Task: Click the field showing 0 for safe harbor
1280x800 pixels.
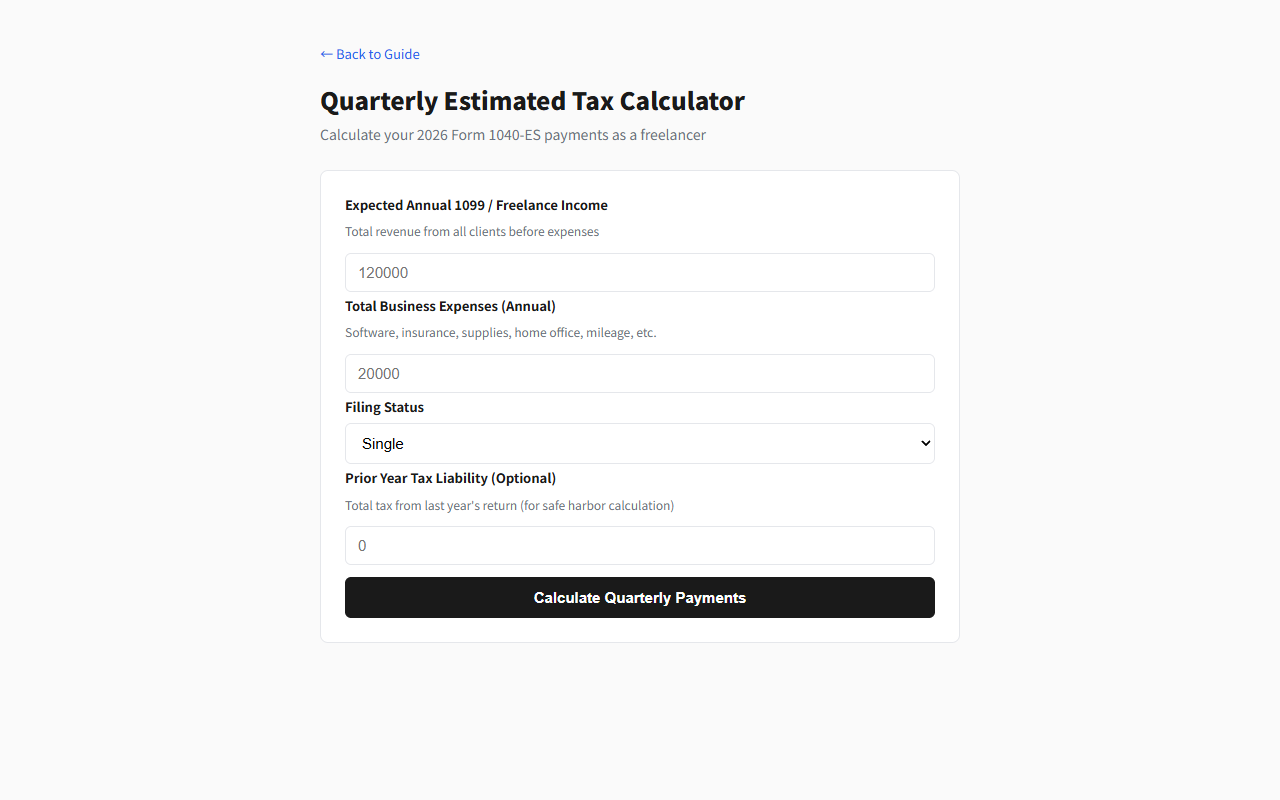Action: coord(640,545)
